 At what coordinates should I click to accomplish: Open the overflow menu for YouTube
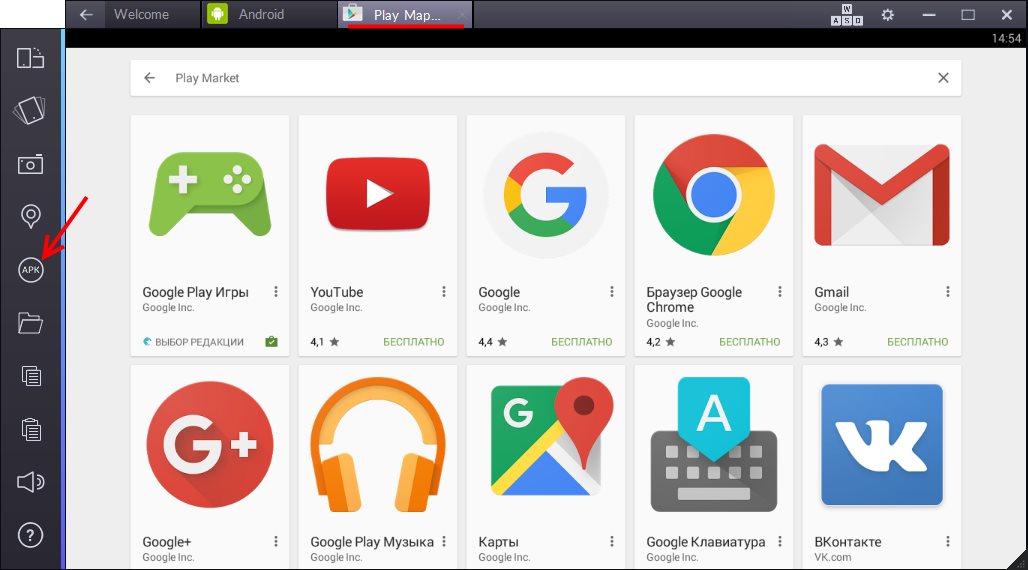[x=444, y=292]
